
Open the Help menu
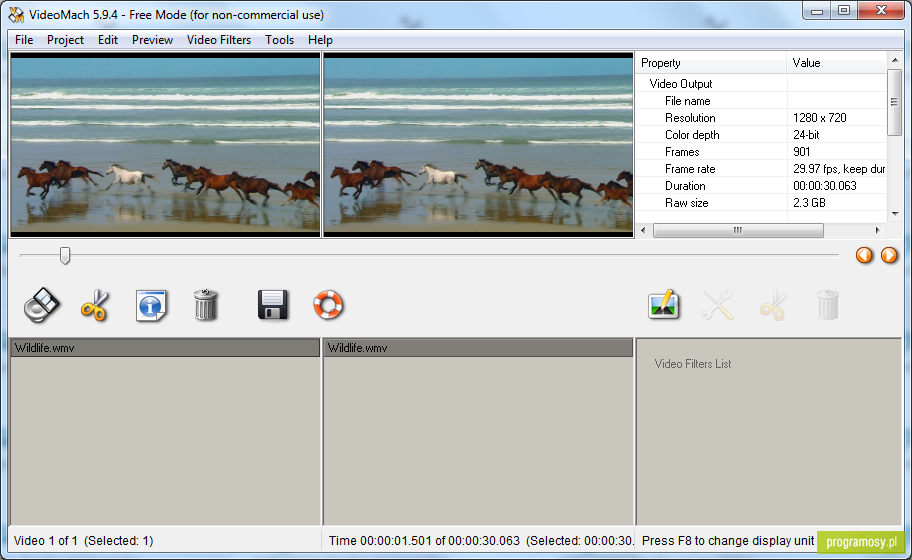(x=320, y=40)
